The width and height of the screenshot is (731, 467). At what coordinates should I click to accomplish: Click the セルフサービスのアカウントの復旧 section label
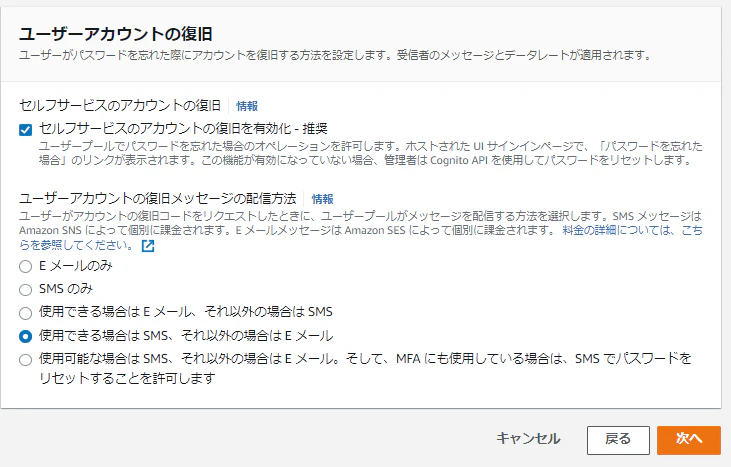120,105
